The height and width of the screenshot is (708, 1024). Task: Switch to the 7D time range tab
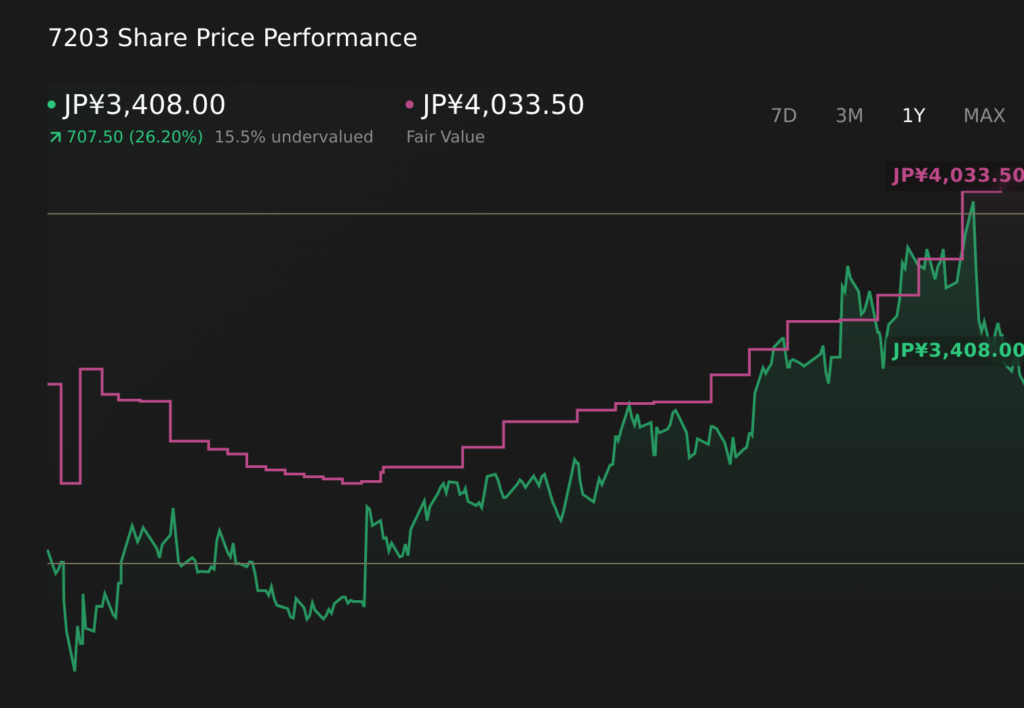(784, 115)
